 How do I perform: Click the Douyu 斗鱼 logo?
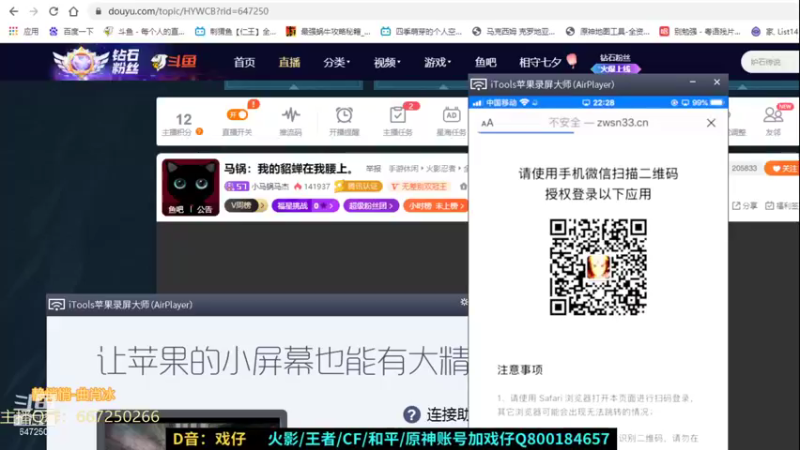click(x=174, y=62)
